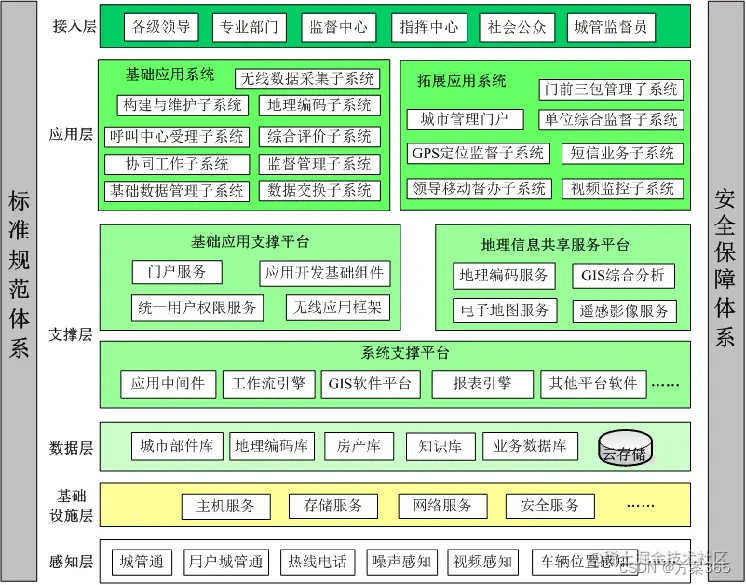Screen dimensions: 746x585
Task: Select the GPS定位监督子系统 box
Action: [478, 154]
